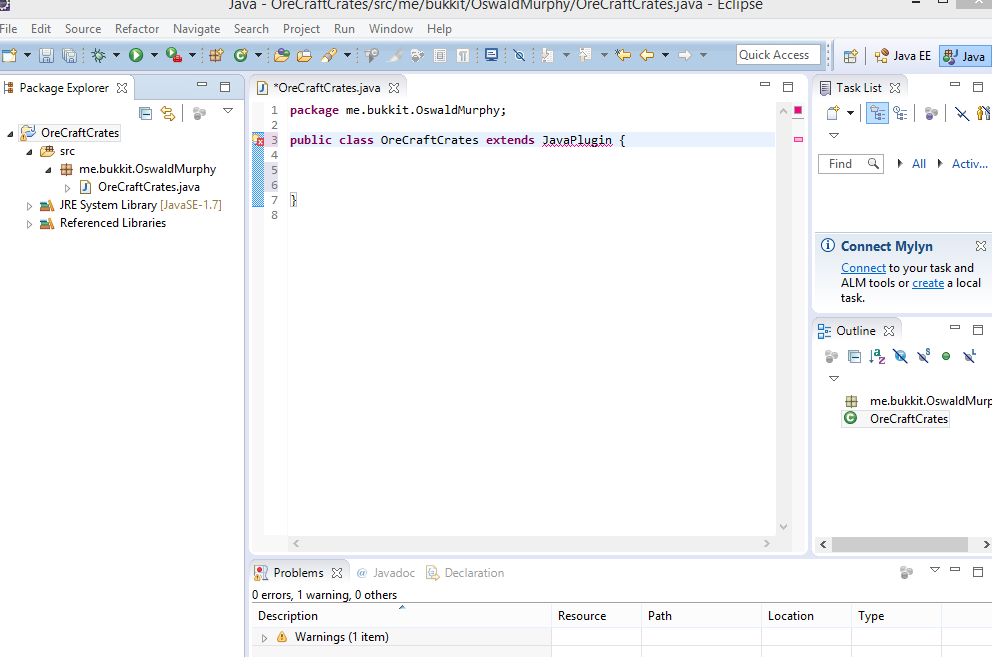The height and width of the screenshot is (657, 992).
Task: Switch to the Declaration tab
Action: click(465, 573)
